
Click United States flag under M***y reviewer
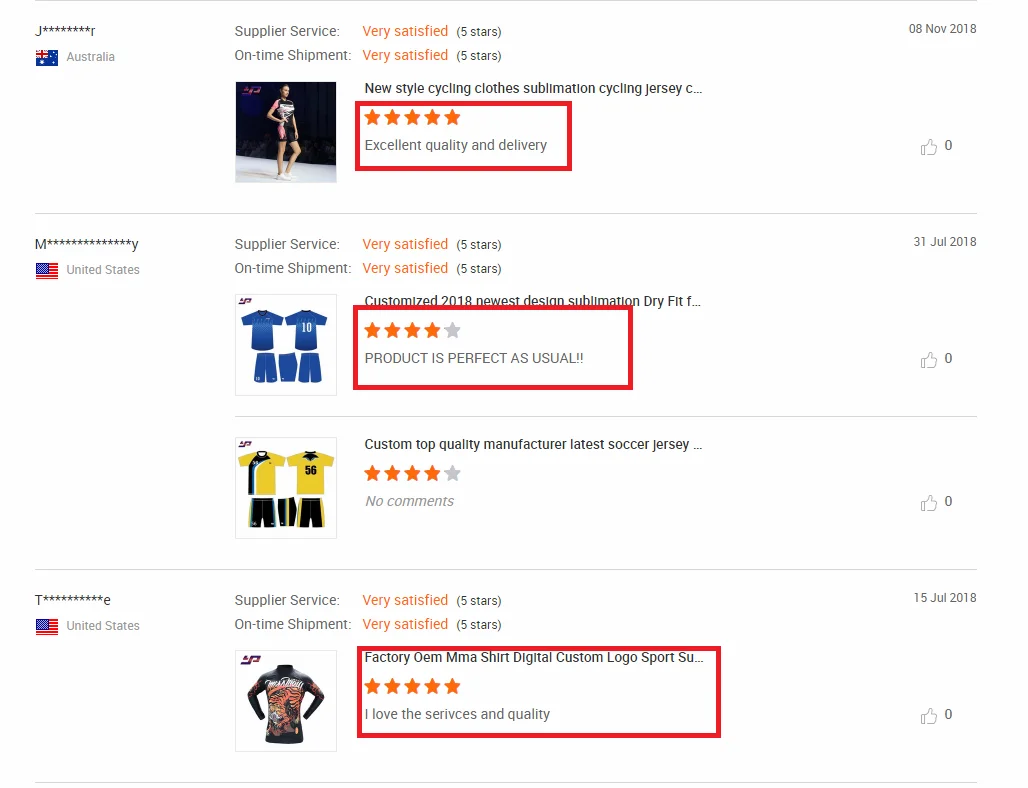pos(47,270)
